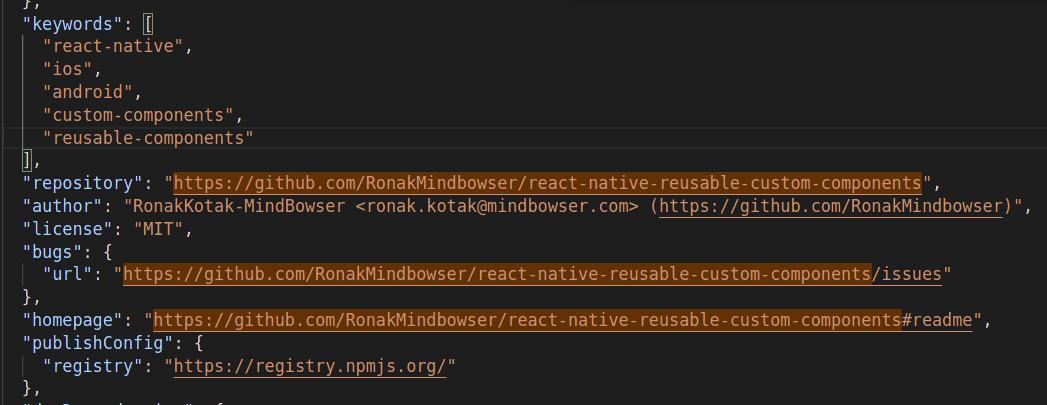
Task: Place cursor on "reusable-components" keyword string
Action: pyautogui.click(x=147, y=138)
